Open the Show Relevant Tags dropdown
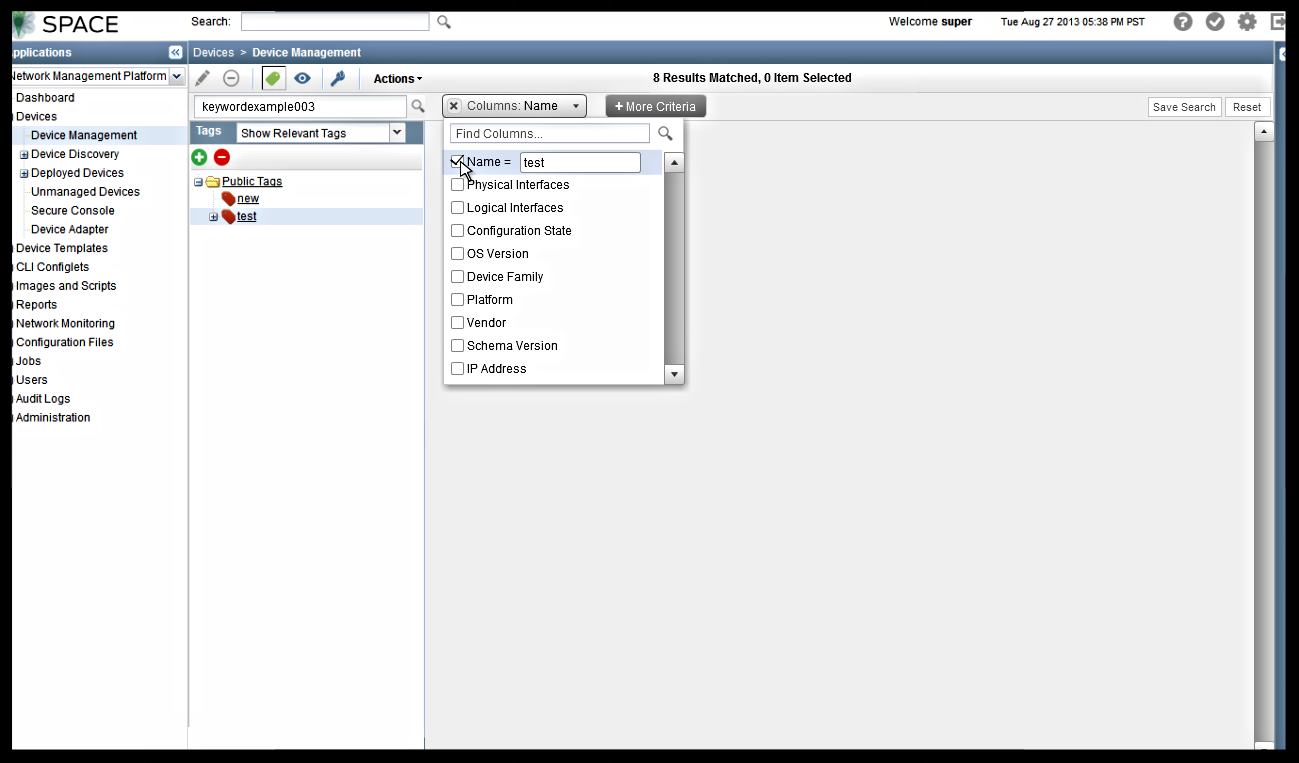 coord(397,133)
